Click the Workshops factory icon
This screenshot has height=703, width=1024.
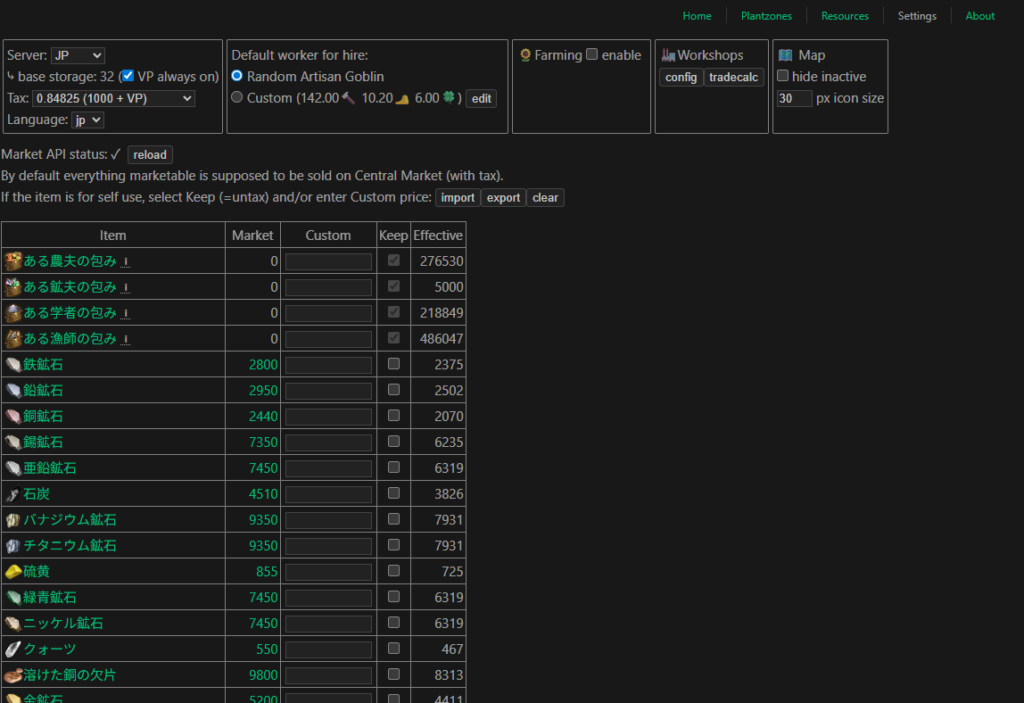tap(668, 56)
